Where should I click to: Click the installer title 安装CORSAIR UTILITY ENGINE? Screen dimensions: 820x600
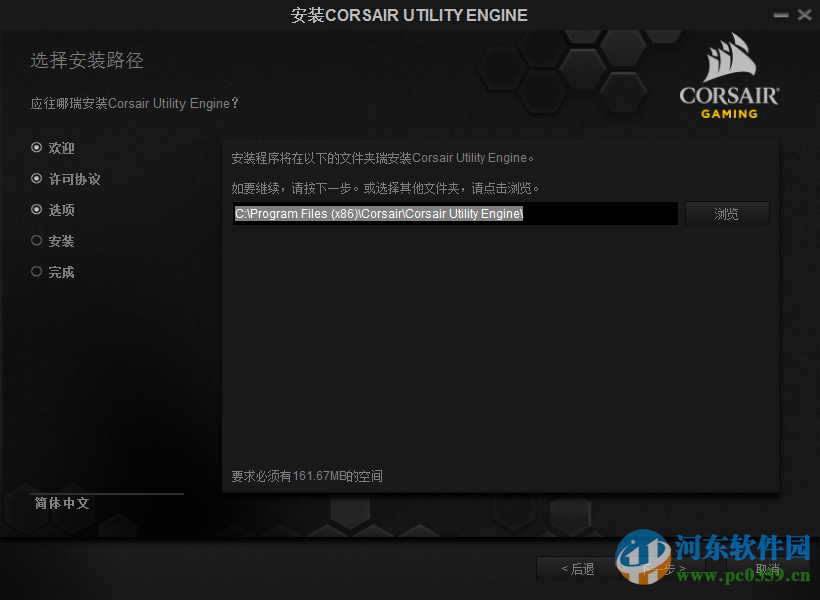pos(410,15)
